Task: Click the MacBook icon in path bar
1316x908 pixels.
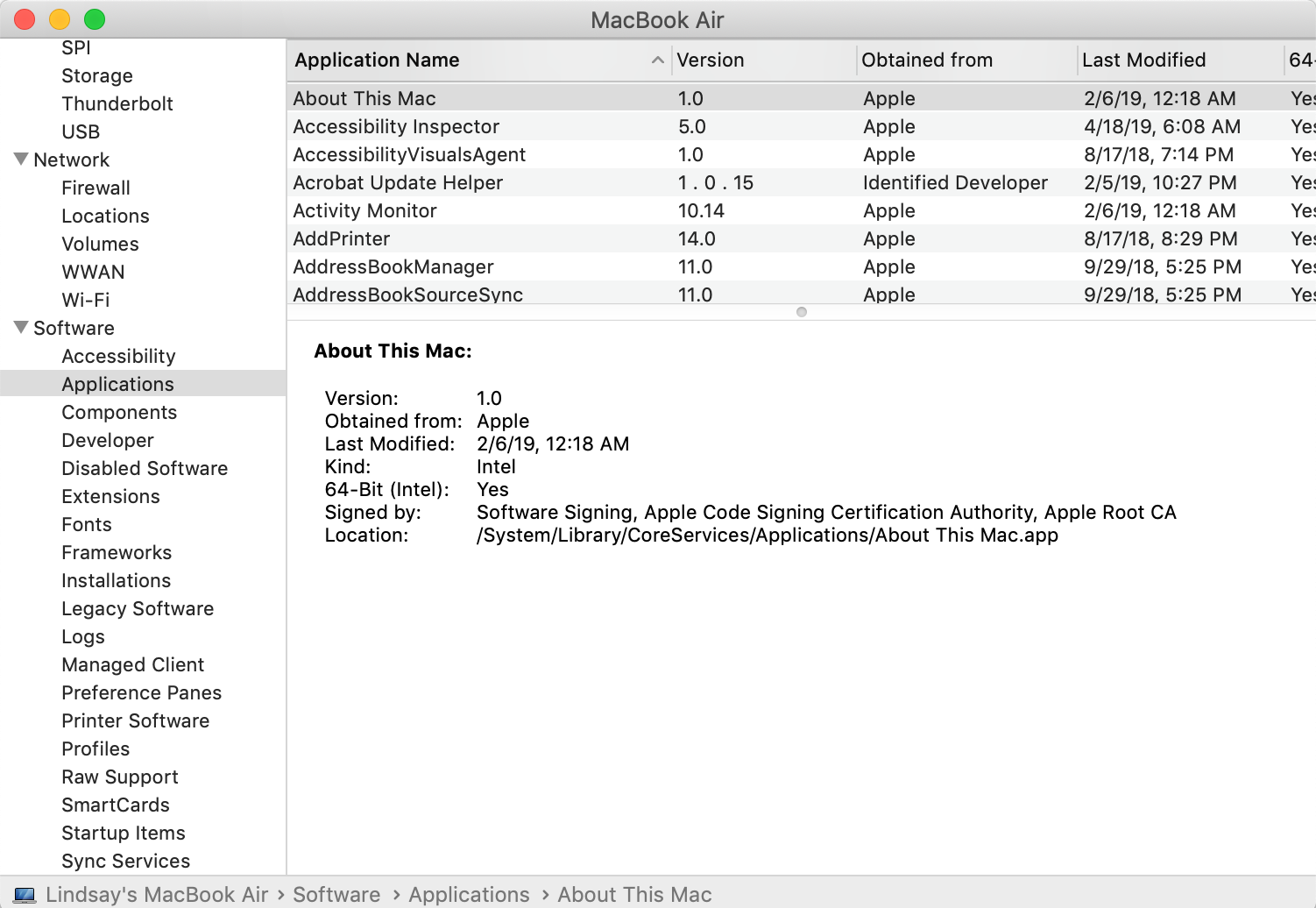Action: [25, 895]
